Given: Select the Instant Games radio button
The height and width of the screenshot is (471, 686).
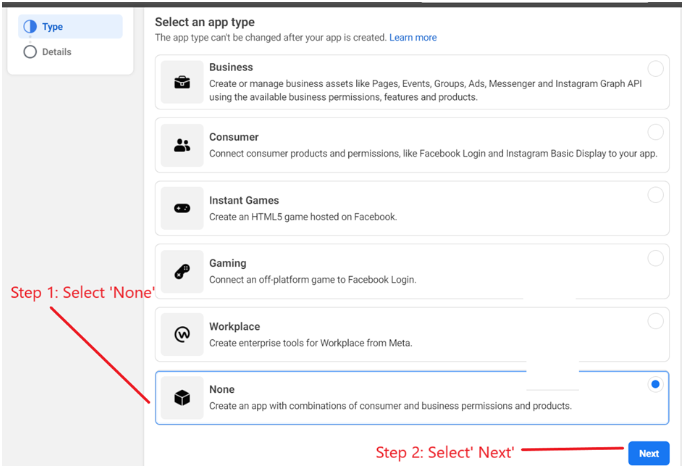Looking at the screenshot, I should 655,195.
